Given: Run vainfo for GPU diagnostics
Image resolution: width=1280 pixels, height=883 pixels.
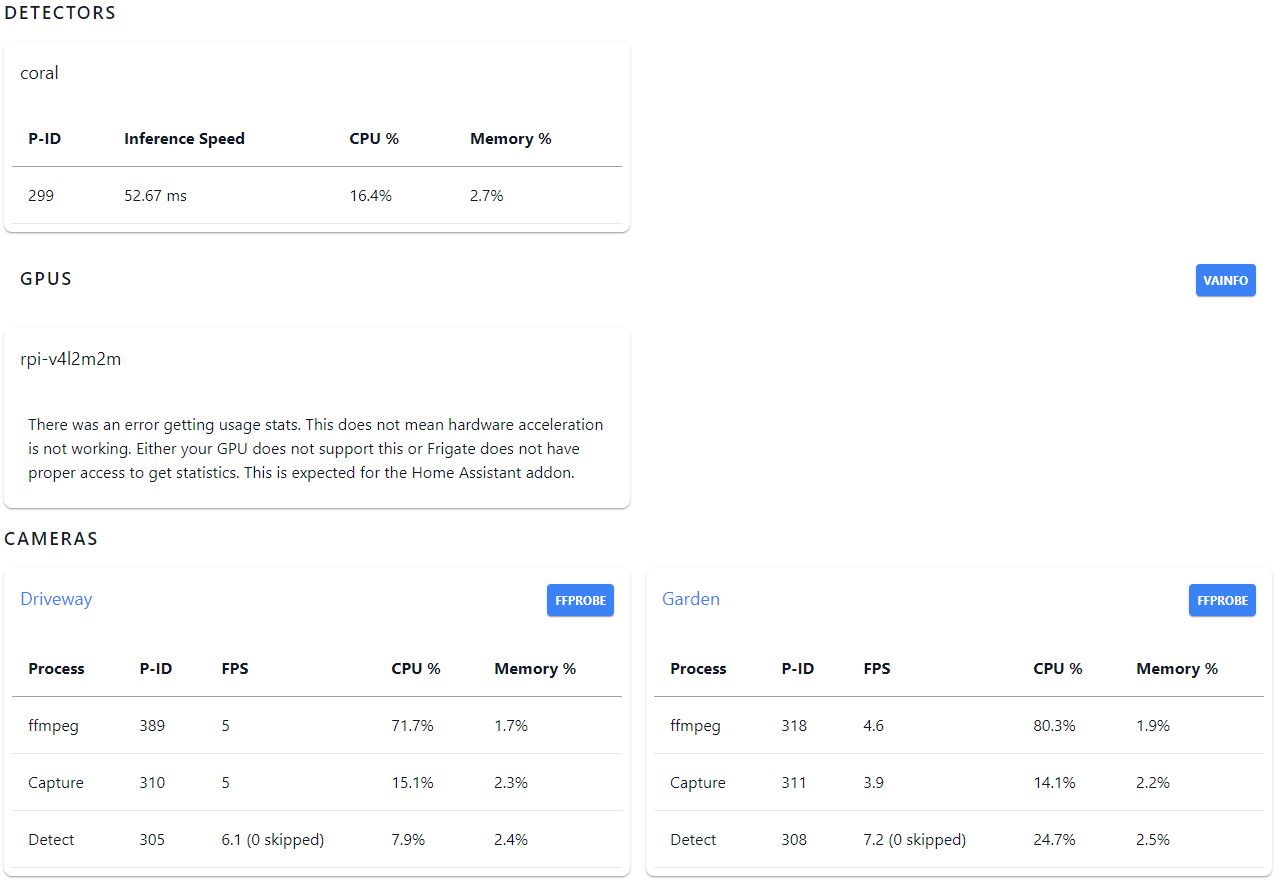Looking at the screenshot, I should click(x=1225, y=280).
